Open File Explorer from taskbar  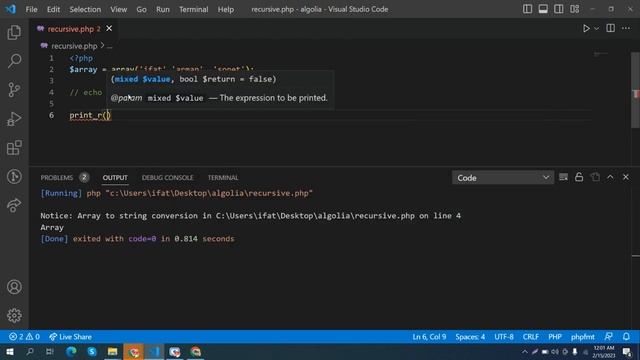coord(113,351)
